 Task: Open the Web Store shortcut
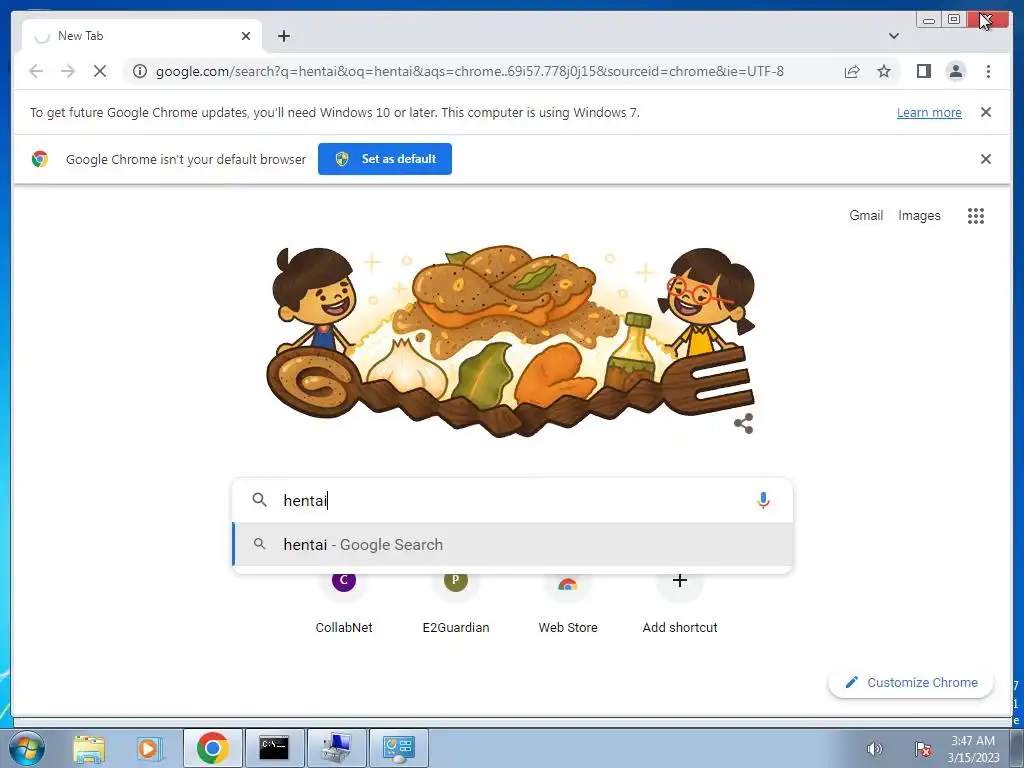[568, 603]
